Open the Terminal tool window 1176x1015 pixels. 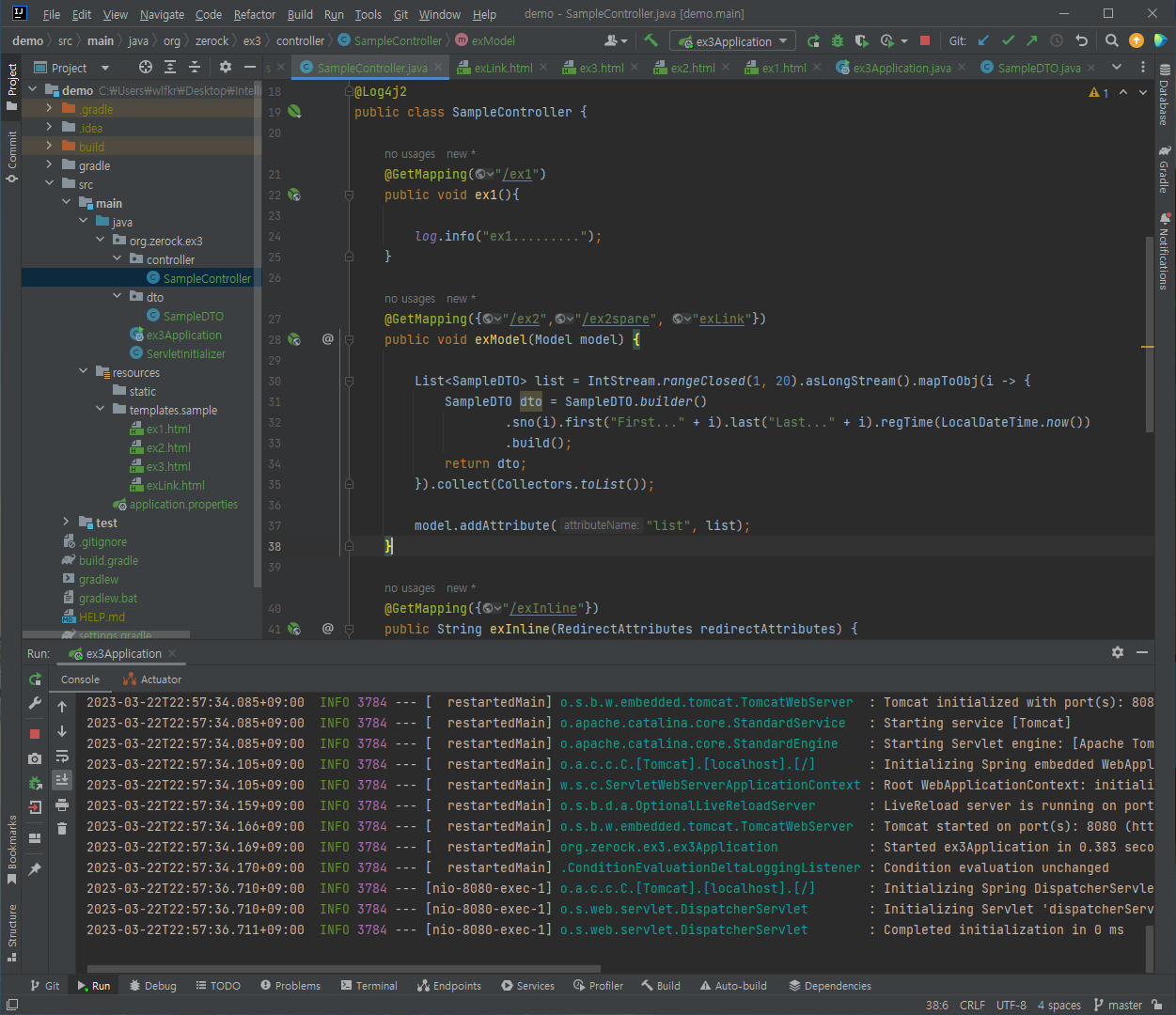368,986
